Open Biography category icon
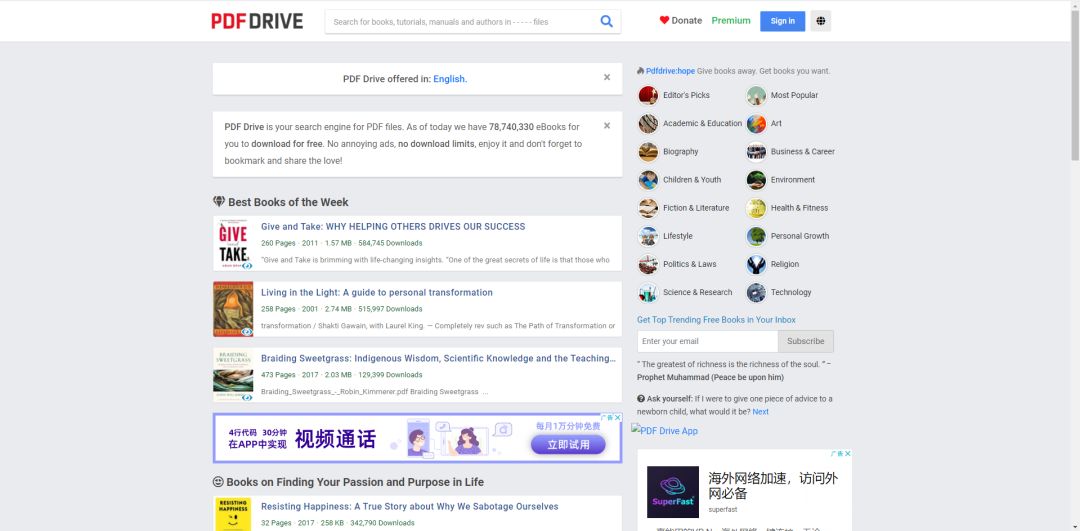 click(x=648, y=152)
